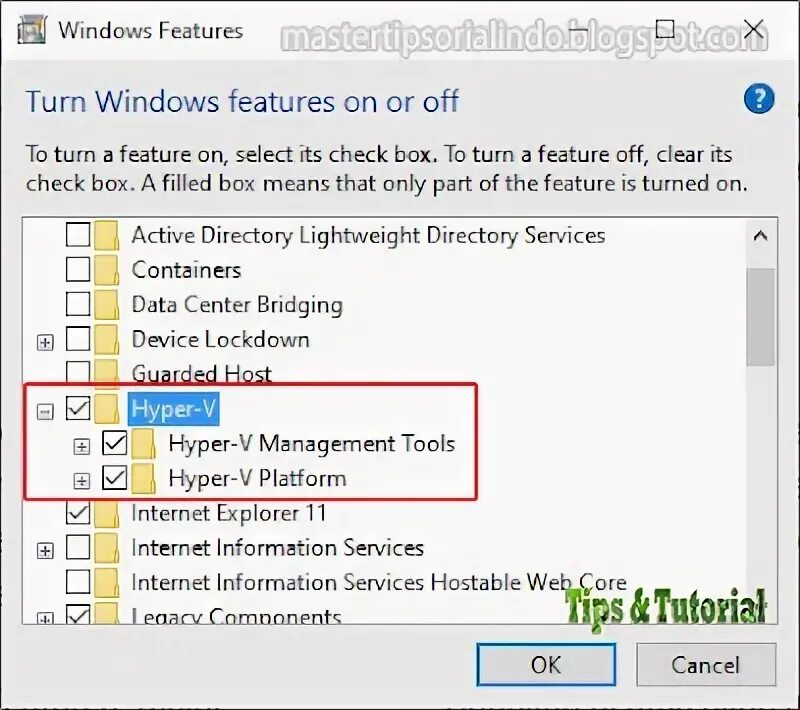Viewport: 800px width, 710px height.
Task: Disable the Internet Explorer 11 checkbox
Action: tap(78, 513)
